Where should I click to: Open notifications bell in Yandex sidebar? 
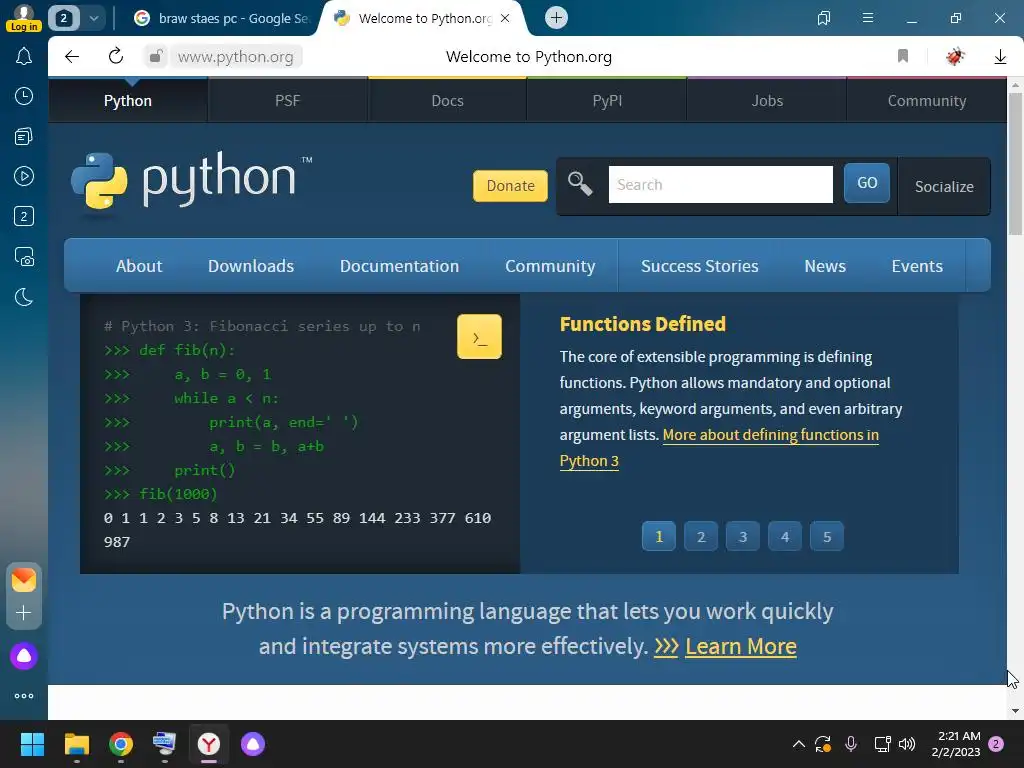point(24,57)
